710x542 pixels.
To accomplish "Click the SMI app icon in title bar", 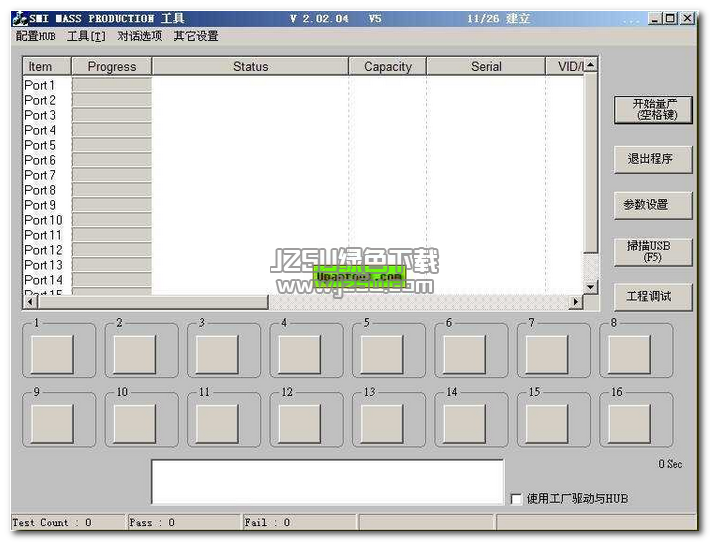I will (x=20, y=19).
